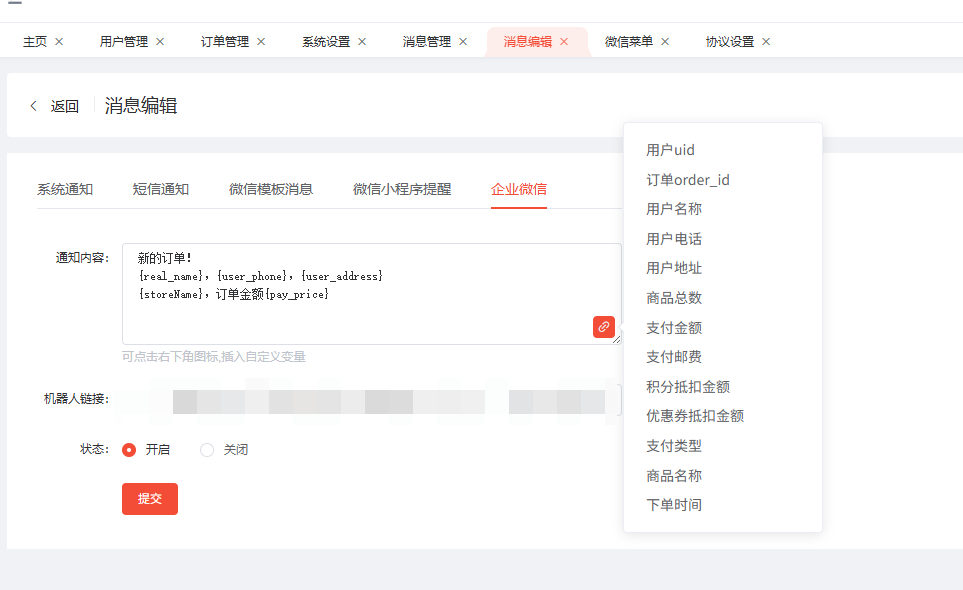Open the 系统通知 settings tab
963x590 pixels.
pyautogui.click(x=65, y=189)
